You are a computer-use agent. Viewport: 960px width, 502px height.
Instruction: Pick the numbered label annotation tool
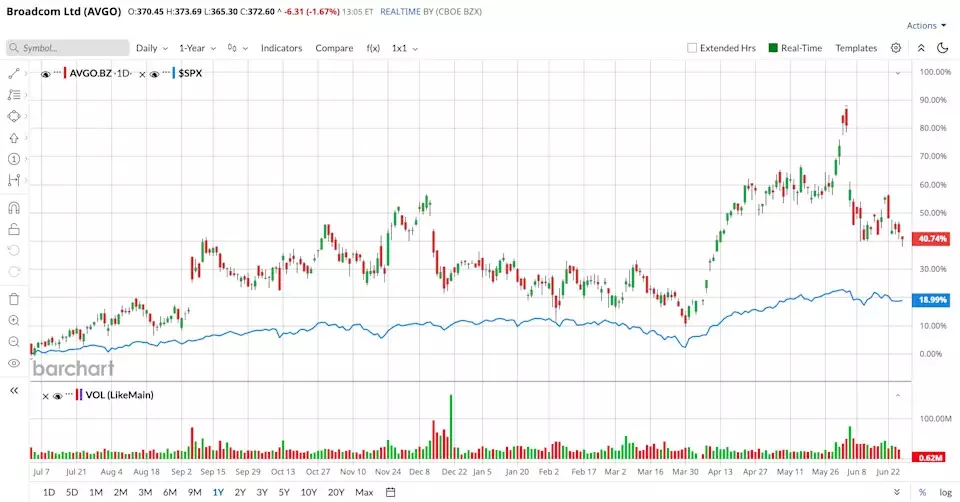(x=13, y=159)
